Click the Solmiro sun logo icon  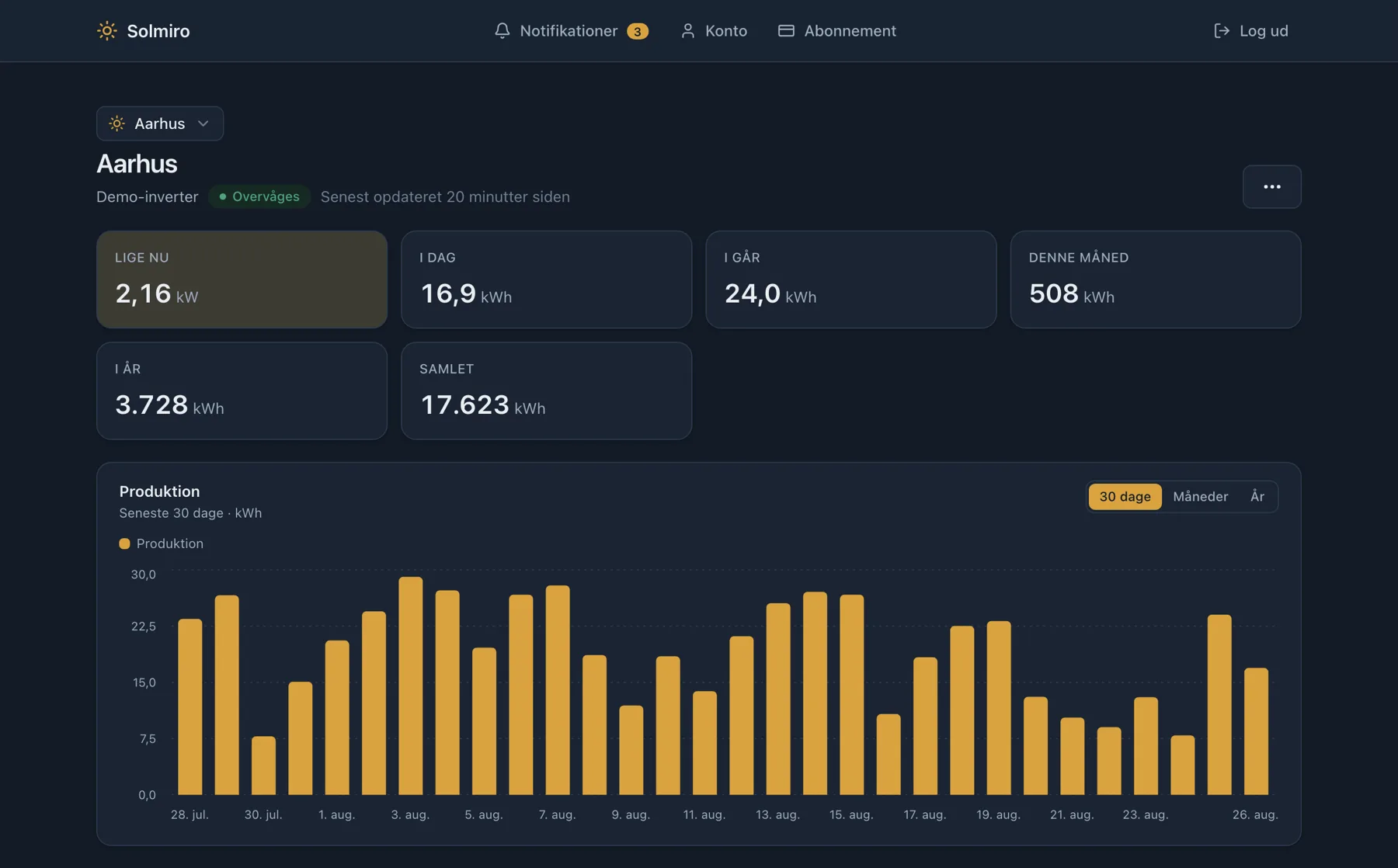click(x=107, y=30)
